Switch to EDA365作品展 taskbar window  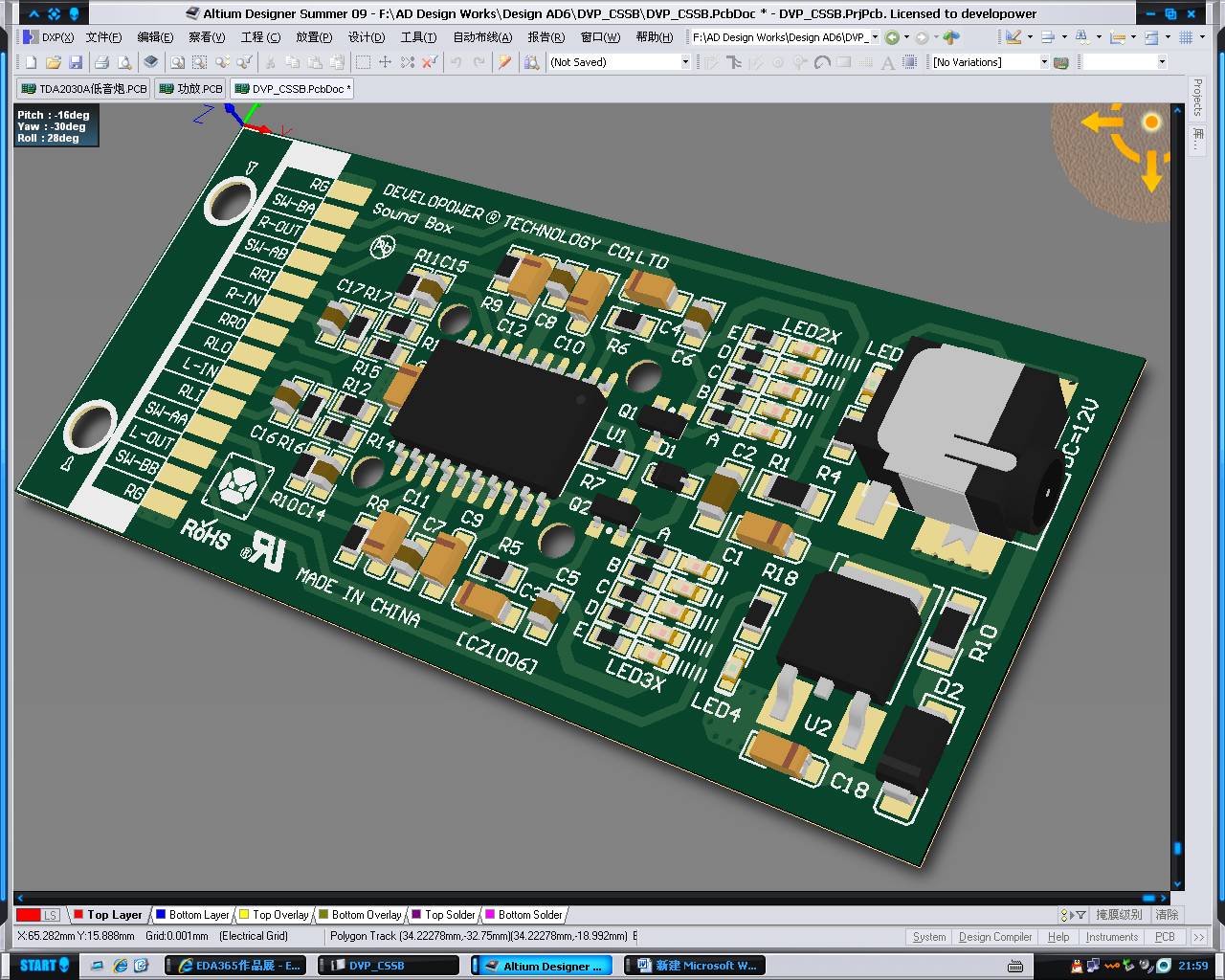tap(235, 966)
